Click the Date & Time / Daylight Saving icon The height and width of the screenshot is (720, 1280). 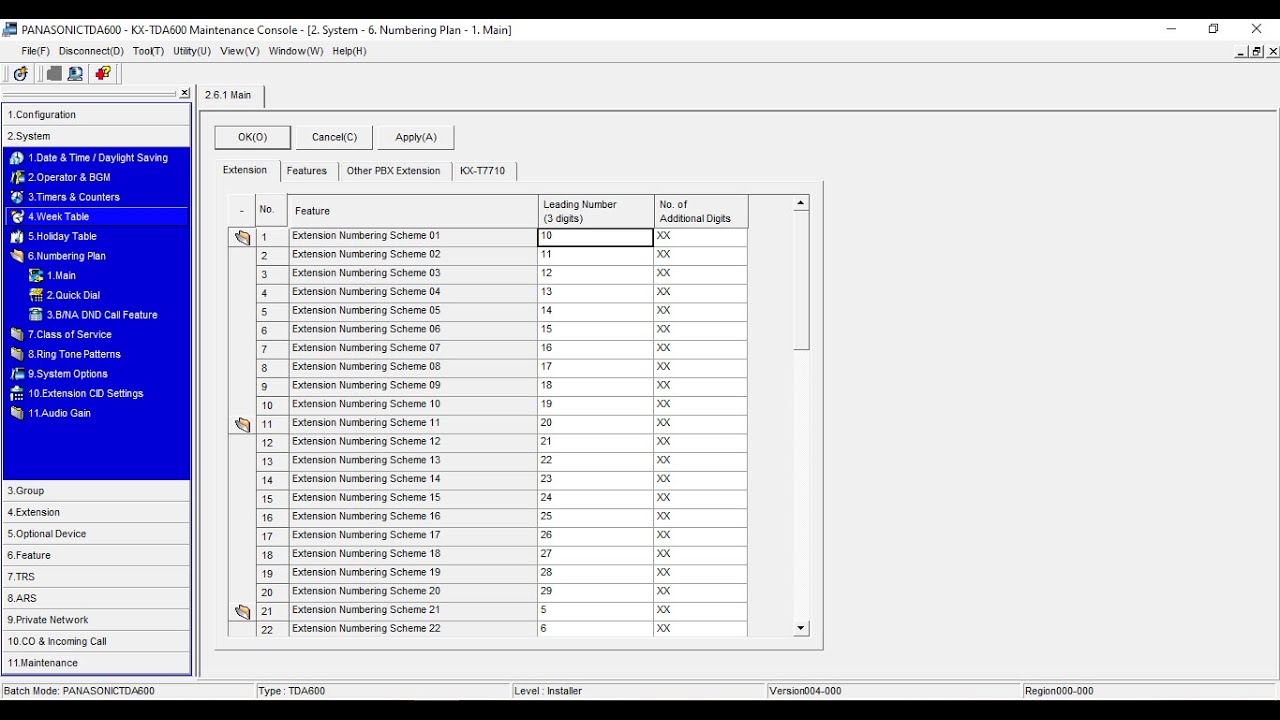tap(17, 158)
